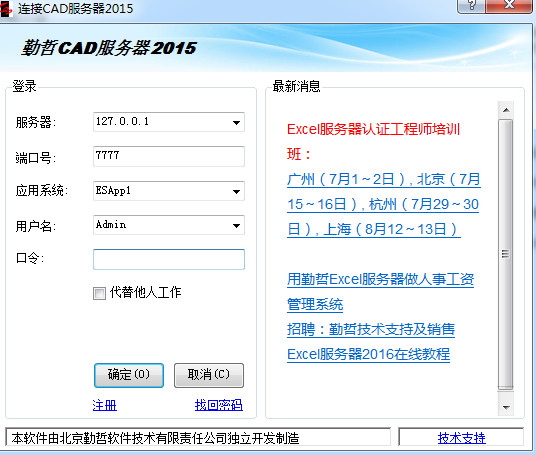This screenshot has width=536, height=455.
Task: Click the 登录 group label
Action: click(x=24, y=86)
